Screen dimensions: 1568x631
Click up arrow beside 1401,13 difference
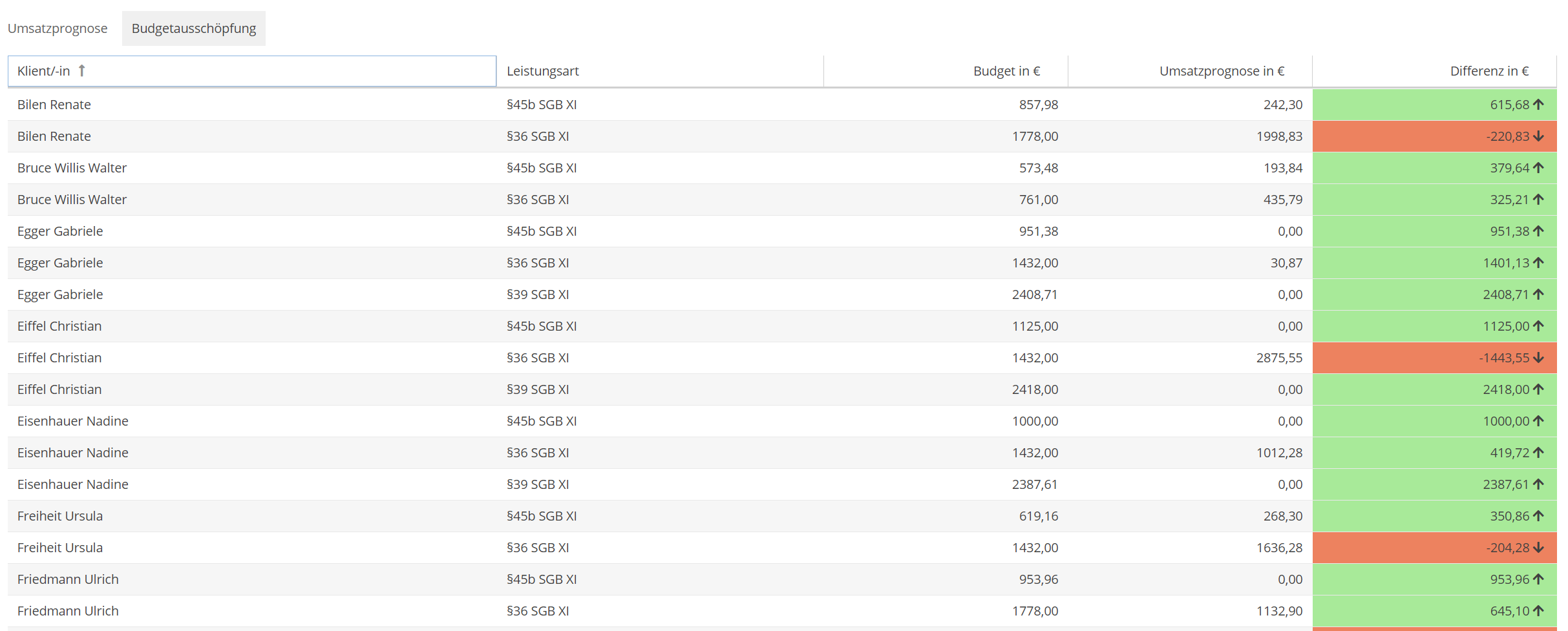click(1538, 263)
